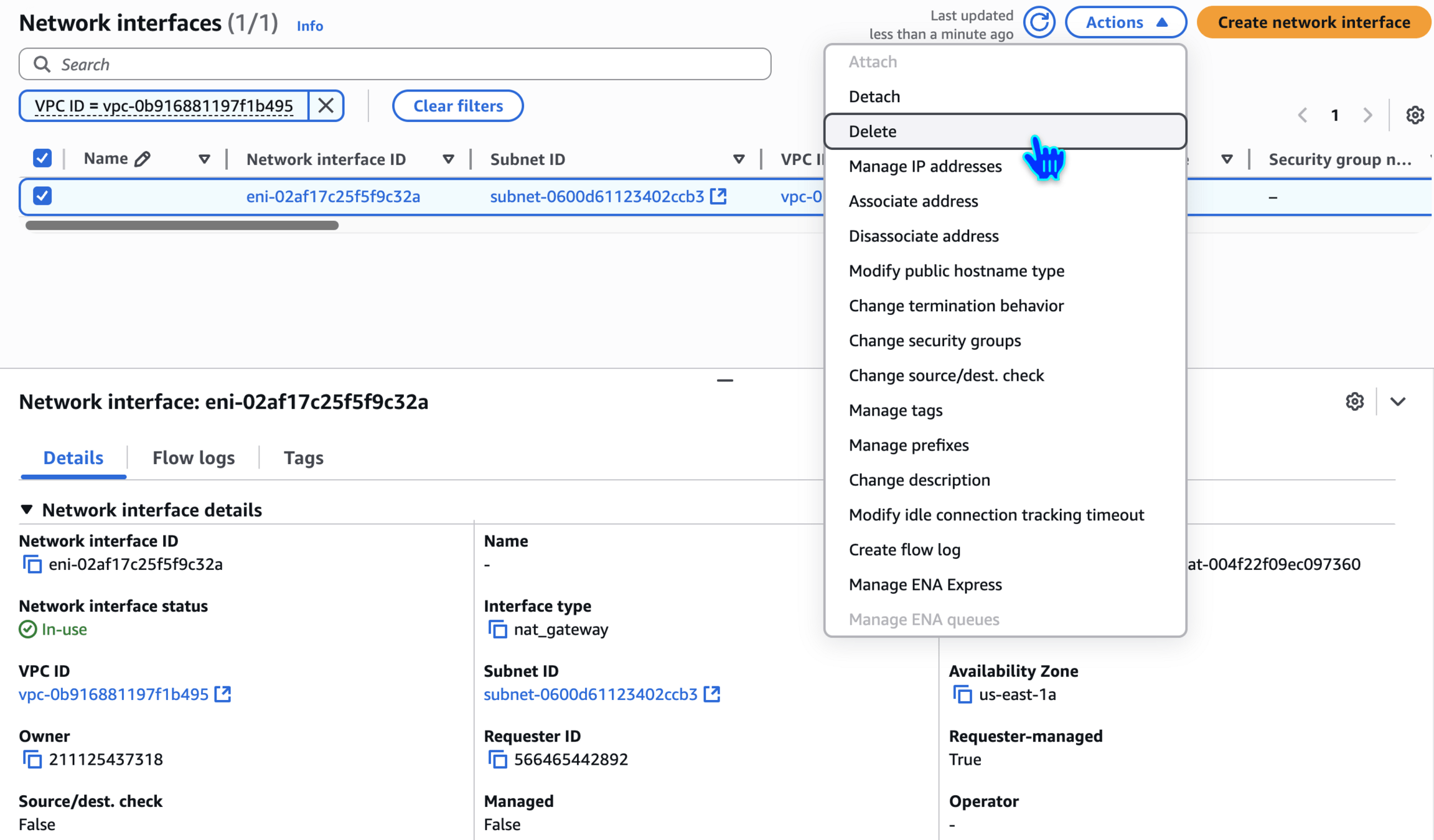This screenshot has width=1434, height=840.
Task: Copy the us-east-1a availability zone
Action: coord(962,694)
